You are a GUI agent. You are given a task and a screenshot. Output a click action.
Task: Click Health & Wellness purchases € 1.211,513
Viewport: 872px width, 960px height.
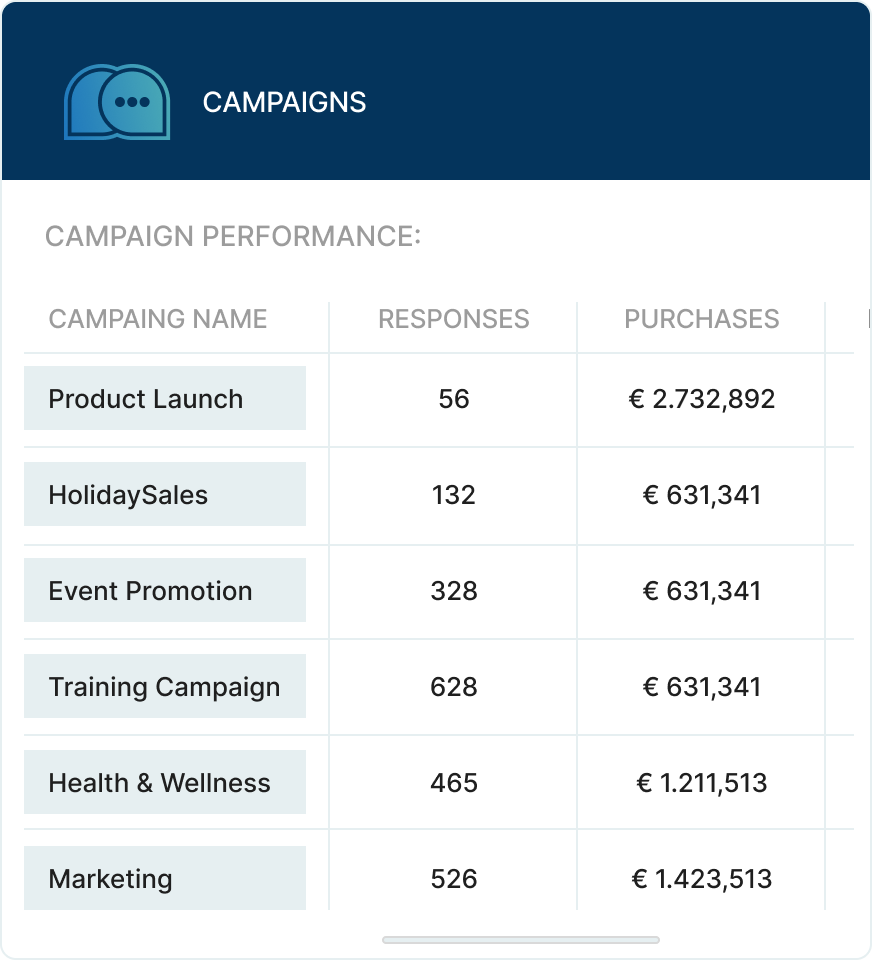click(x=701, y=783)
